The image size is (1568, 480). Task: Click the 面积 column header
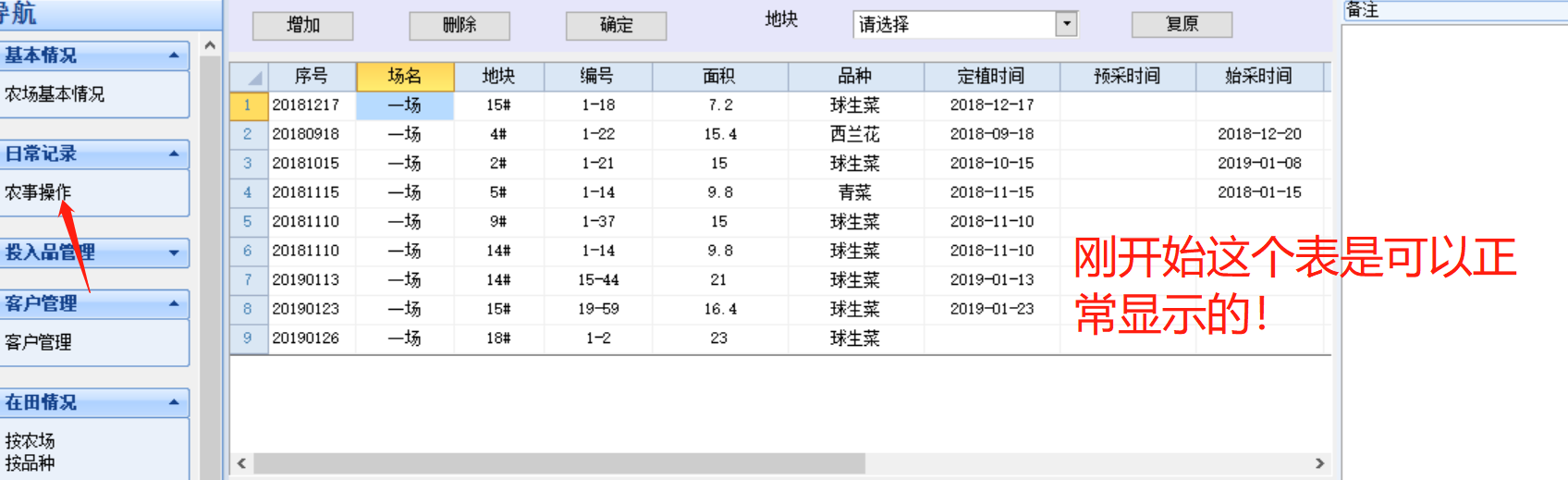click(x=719, y=76)
